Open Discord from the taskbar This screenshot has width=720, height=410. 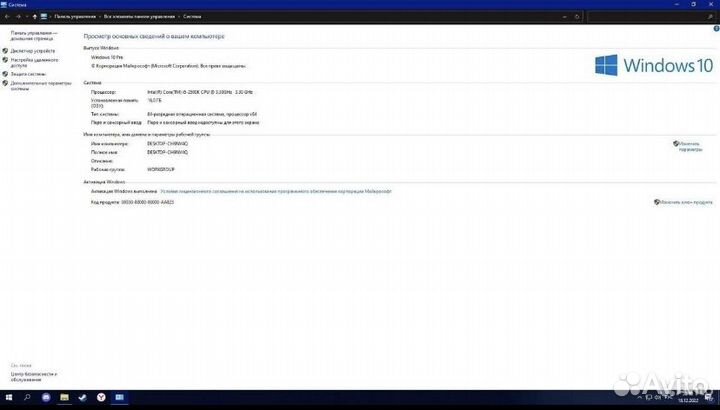click(x=46, y=398)
